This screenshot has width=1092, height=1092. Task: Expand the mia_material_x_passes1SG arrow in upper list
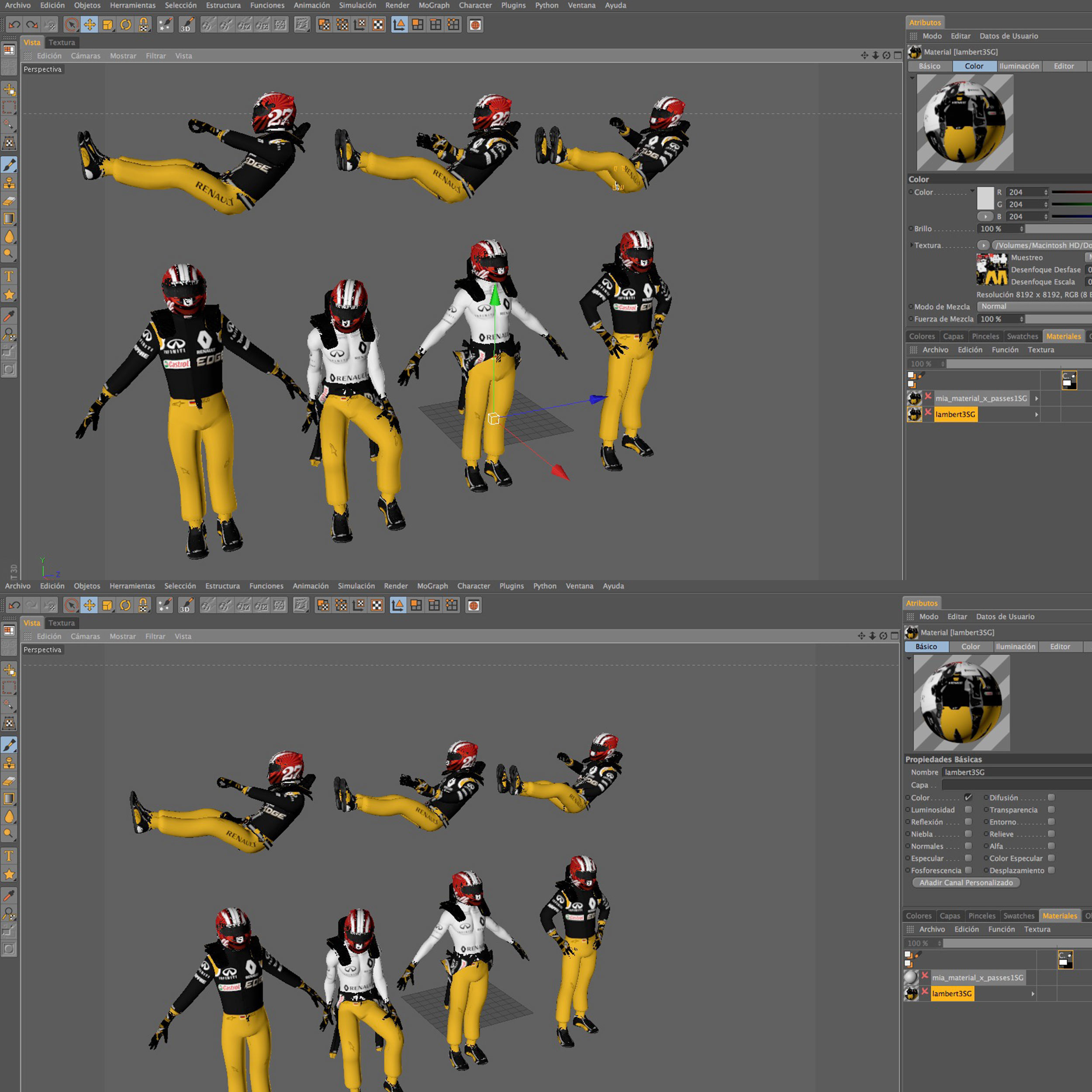[1037, 398]
